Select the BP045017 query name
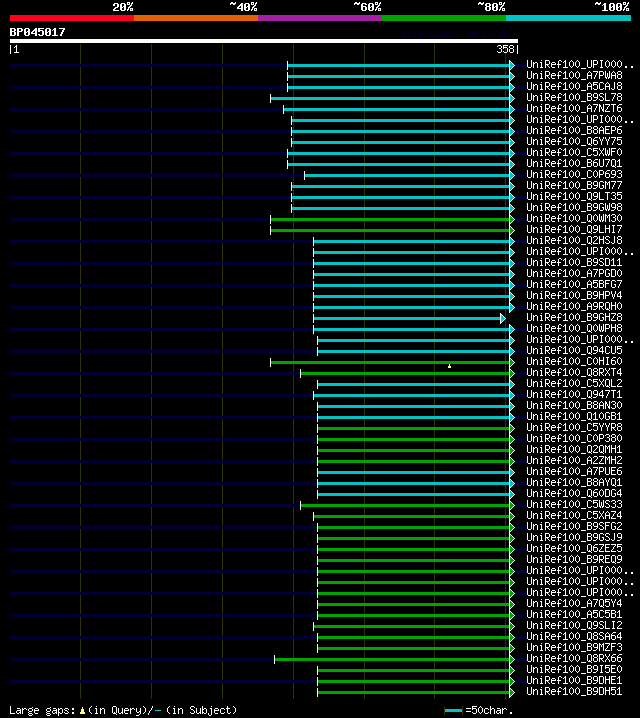Image resolution: width=640 pixels, height=718 pixels. [38, 32]
